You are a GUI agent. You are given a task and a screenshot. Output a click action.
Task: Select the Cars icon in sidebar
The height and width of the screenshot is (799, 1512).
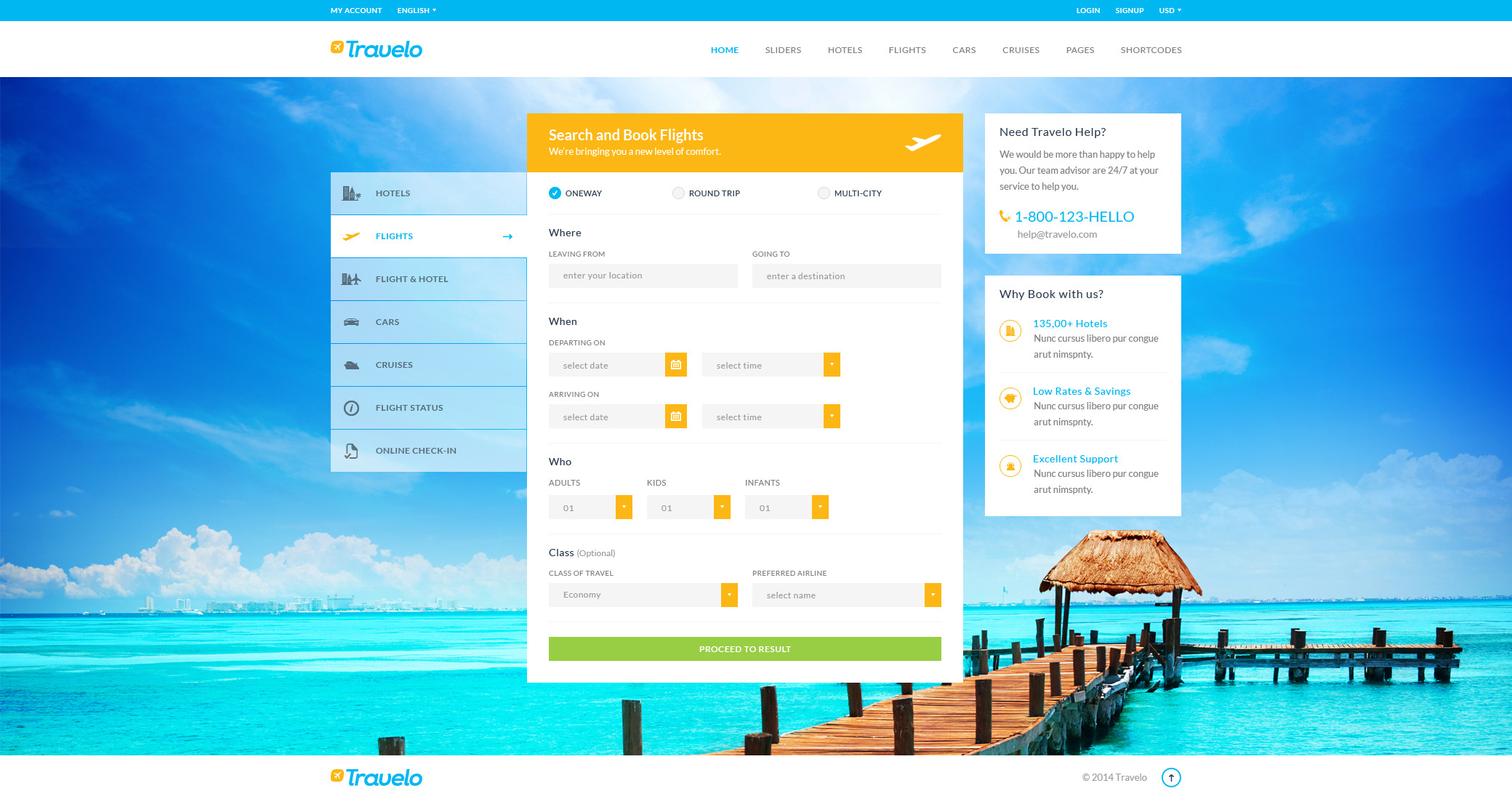(x=351, y=321)
